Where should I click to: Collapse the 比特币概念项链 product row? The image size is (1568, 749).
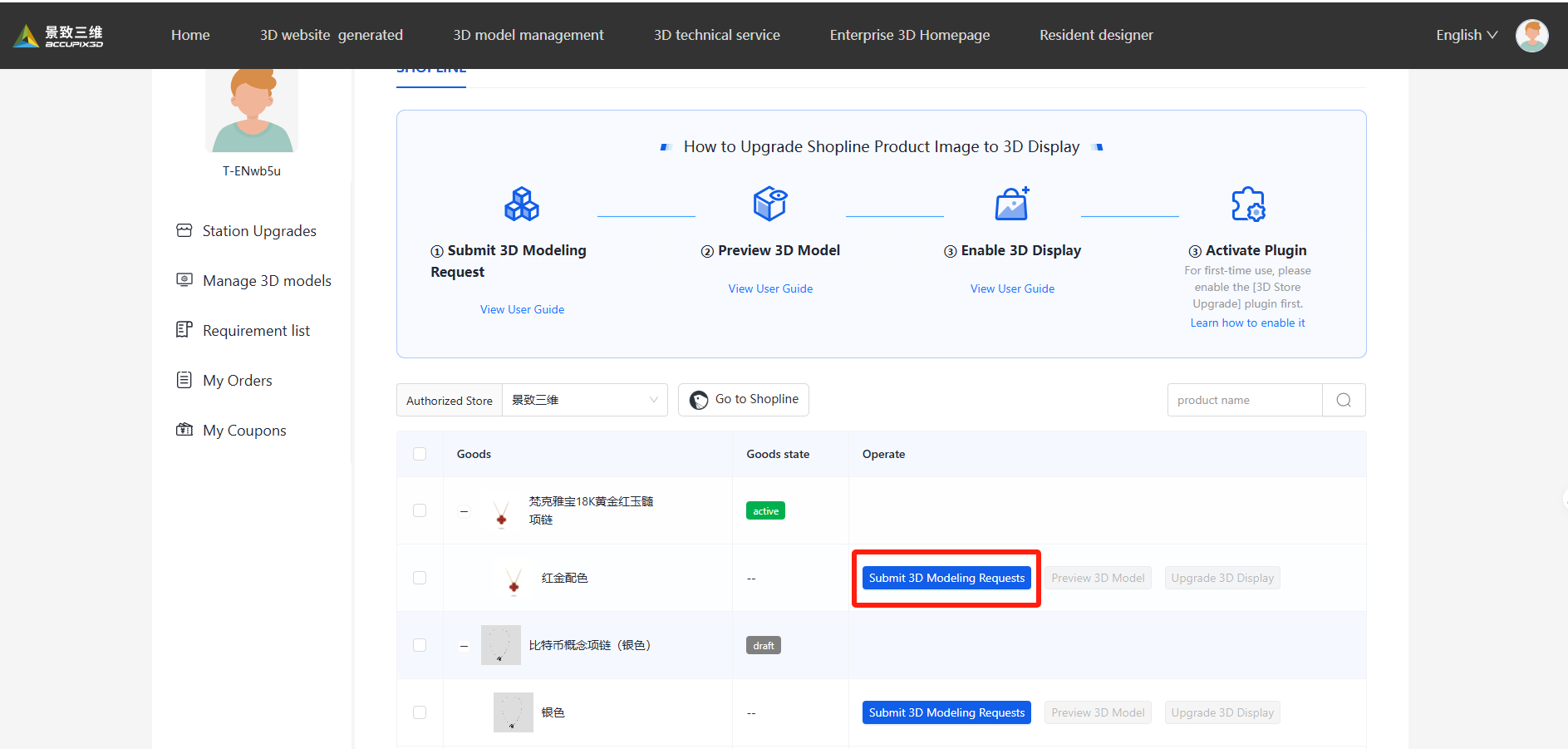coord(464,645)
